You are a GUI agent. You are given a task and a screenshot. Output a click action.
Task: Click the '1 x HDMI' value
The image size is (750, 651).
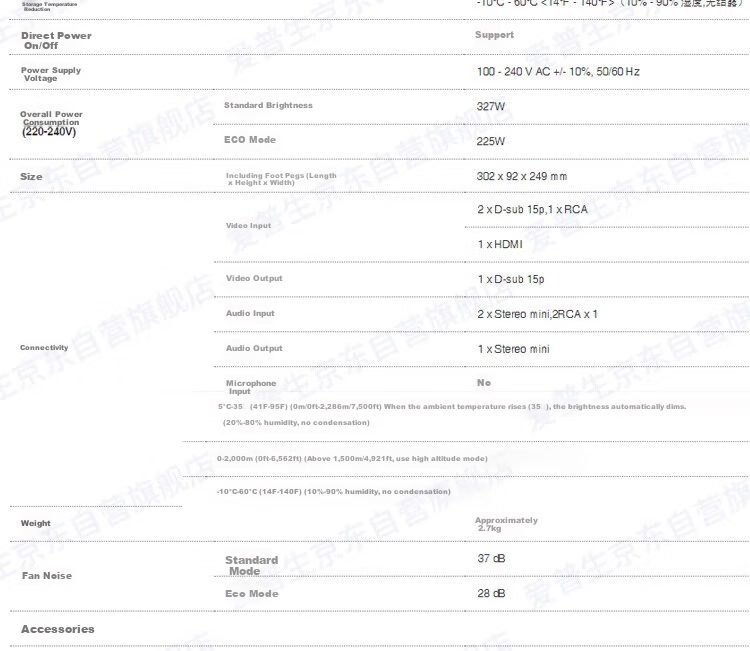click(500, 244)
